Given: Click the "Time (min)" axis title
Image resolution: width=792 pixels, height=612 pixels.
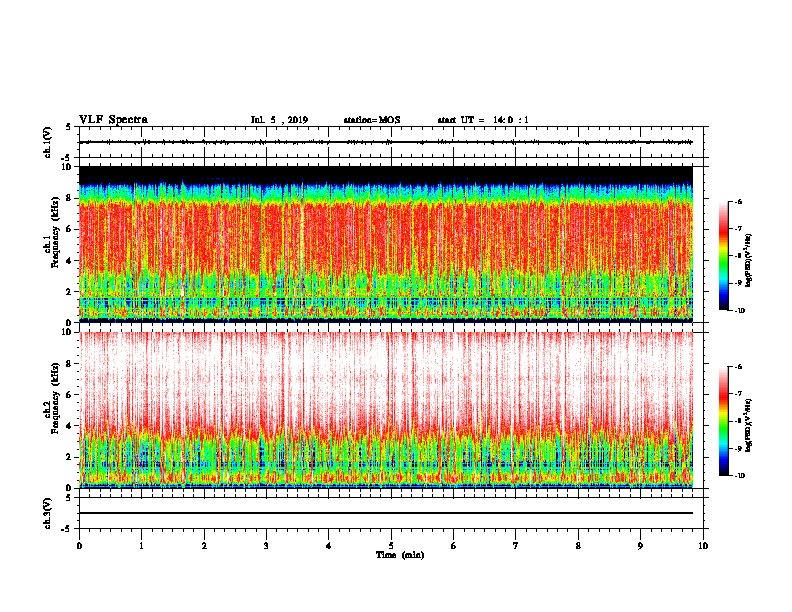Looking at the screenshot, I should coord(400,555).
